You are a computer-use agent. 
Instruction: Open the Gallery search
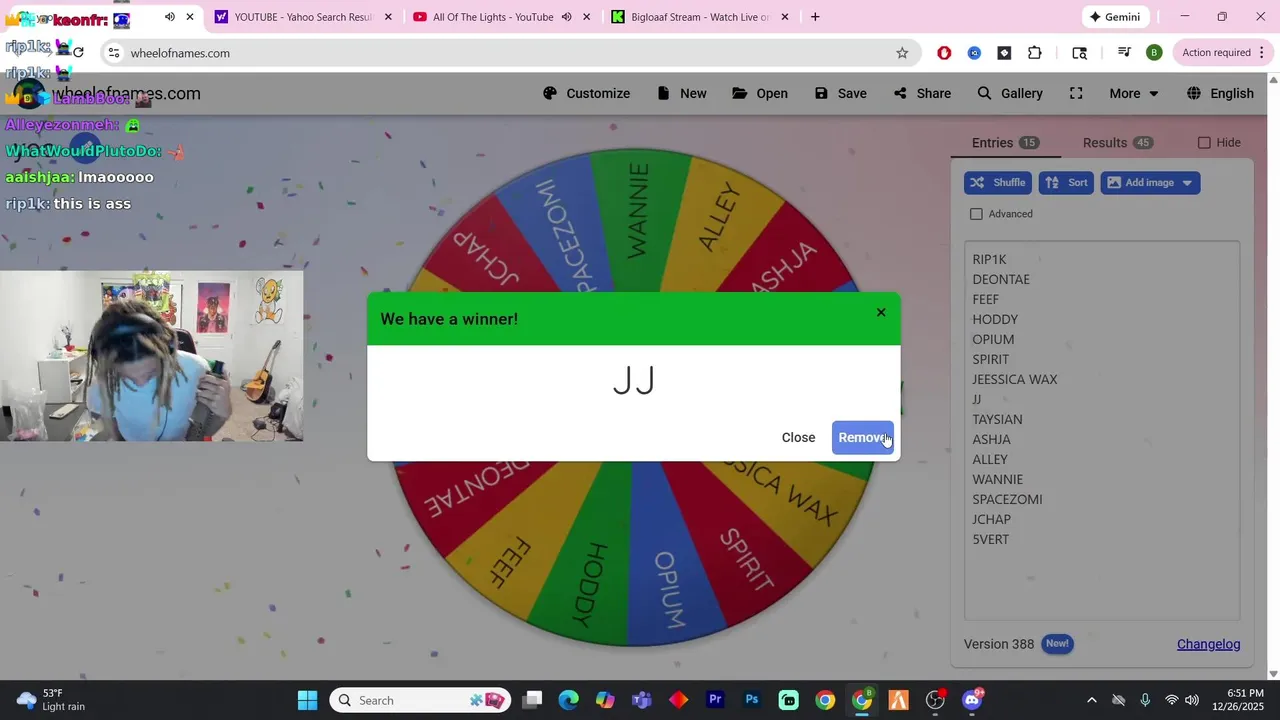coord(1010,93)
